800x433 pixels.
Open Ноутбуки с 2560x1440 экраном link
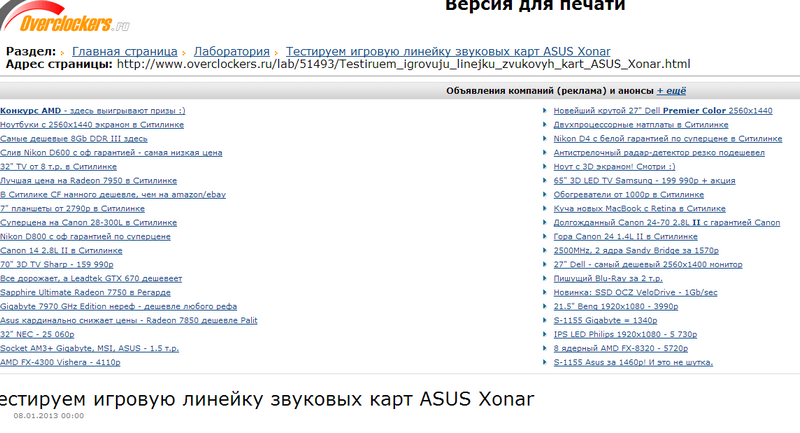(92, 124)
